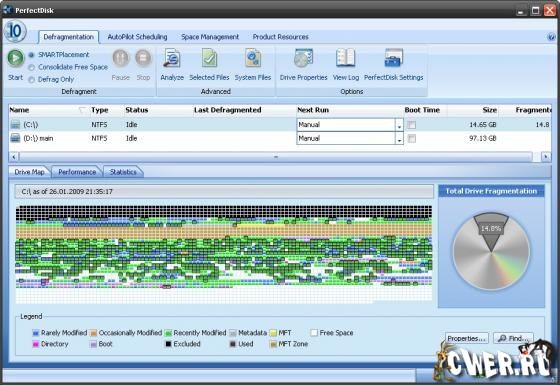Click the Name column sort arrow
Screen dimensions: 560x385
[x=82, y=110]
